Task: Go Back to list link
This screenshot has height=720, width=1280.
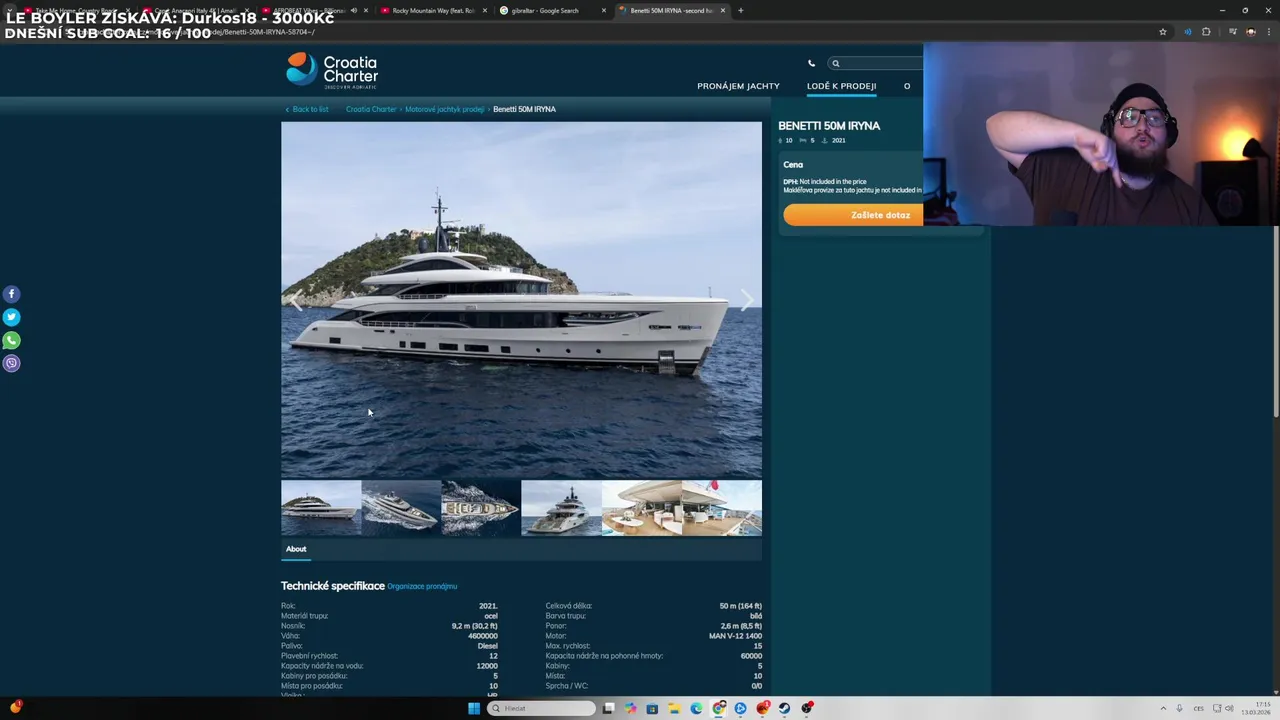Action: [x=307, y=109]
